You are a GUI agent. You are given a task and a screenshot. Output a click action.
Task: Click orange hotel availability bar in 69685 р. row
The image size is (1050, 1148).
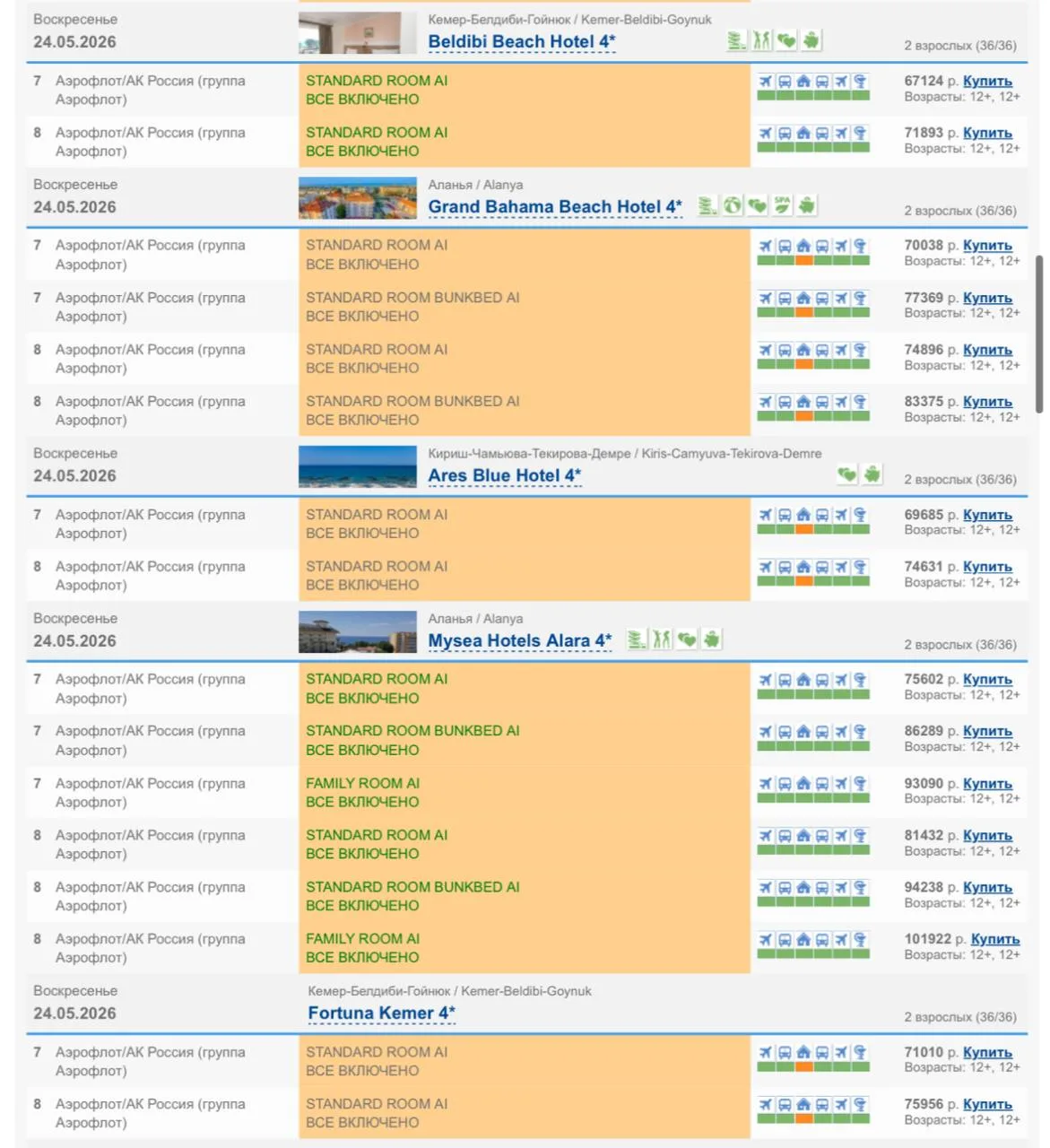tap(803, 529)
